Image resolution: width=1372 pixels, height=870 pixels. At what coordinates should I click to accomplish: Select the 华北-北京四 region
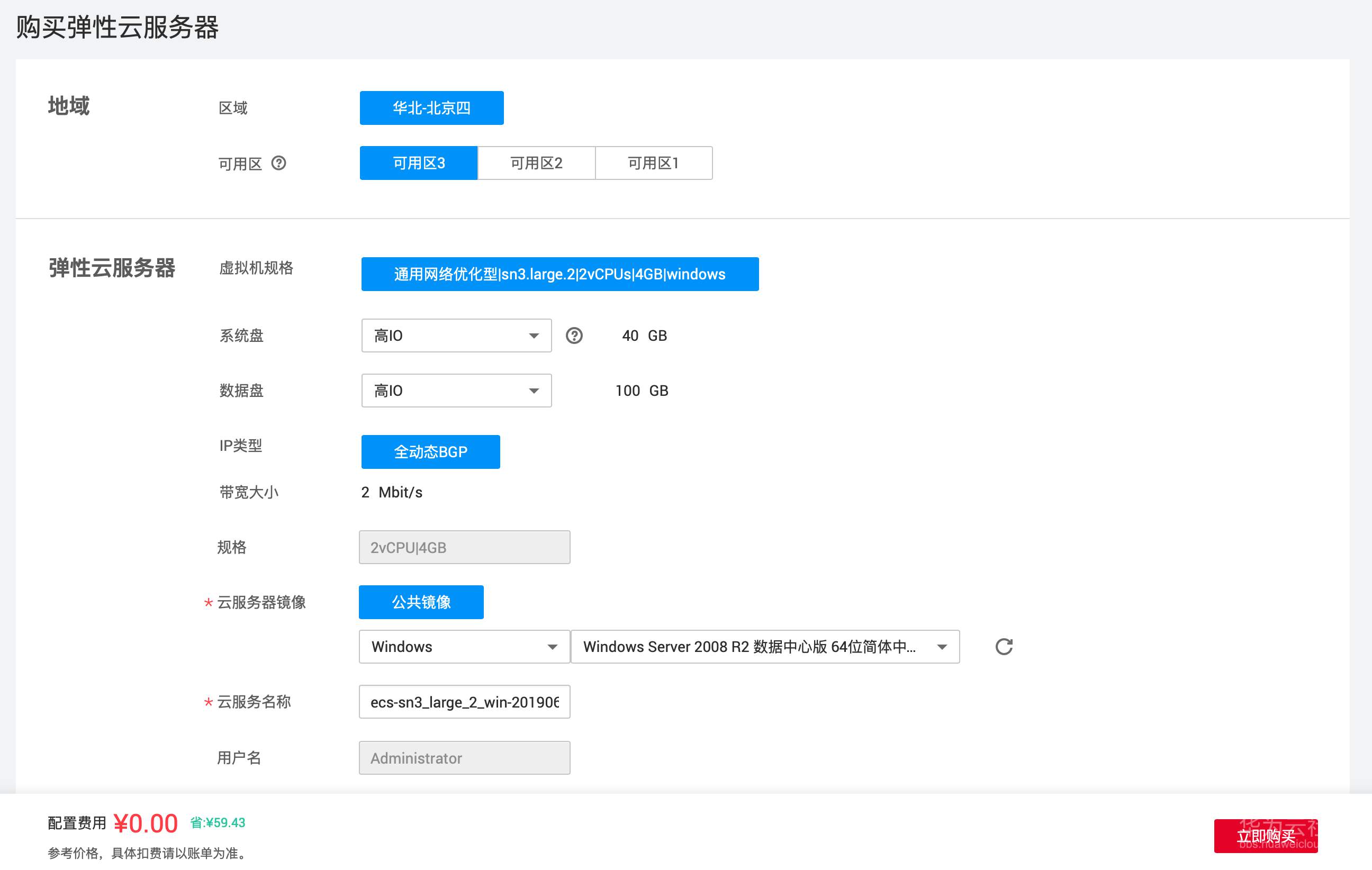coord(431,107)
